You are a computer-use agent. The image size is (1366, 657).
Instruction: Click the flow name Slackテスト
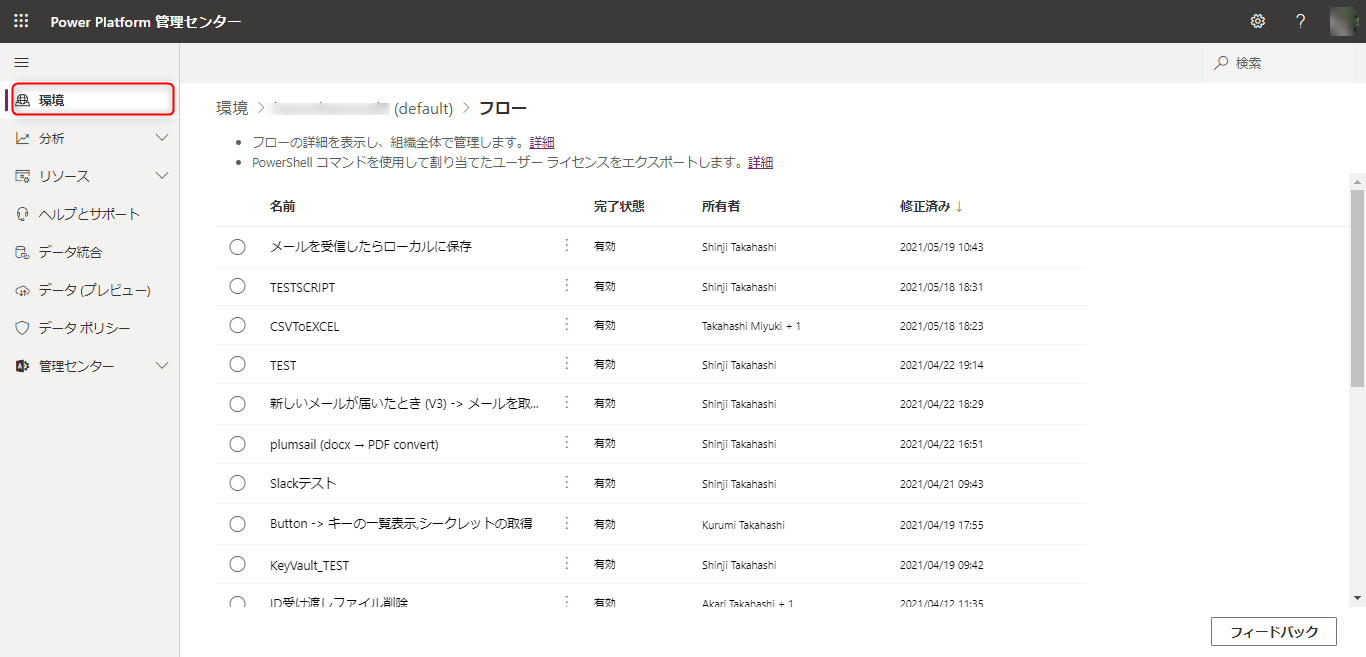(x=303, y=483)
